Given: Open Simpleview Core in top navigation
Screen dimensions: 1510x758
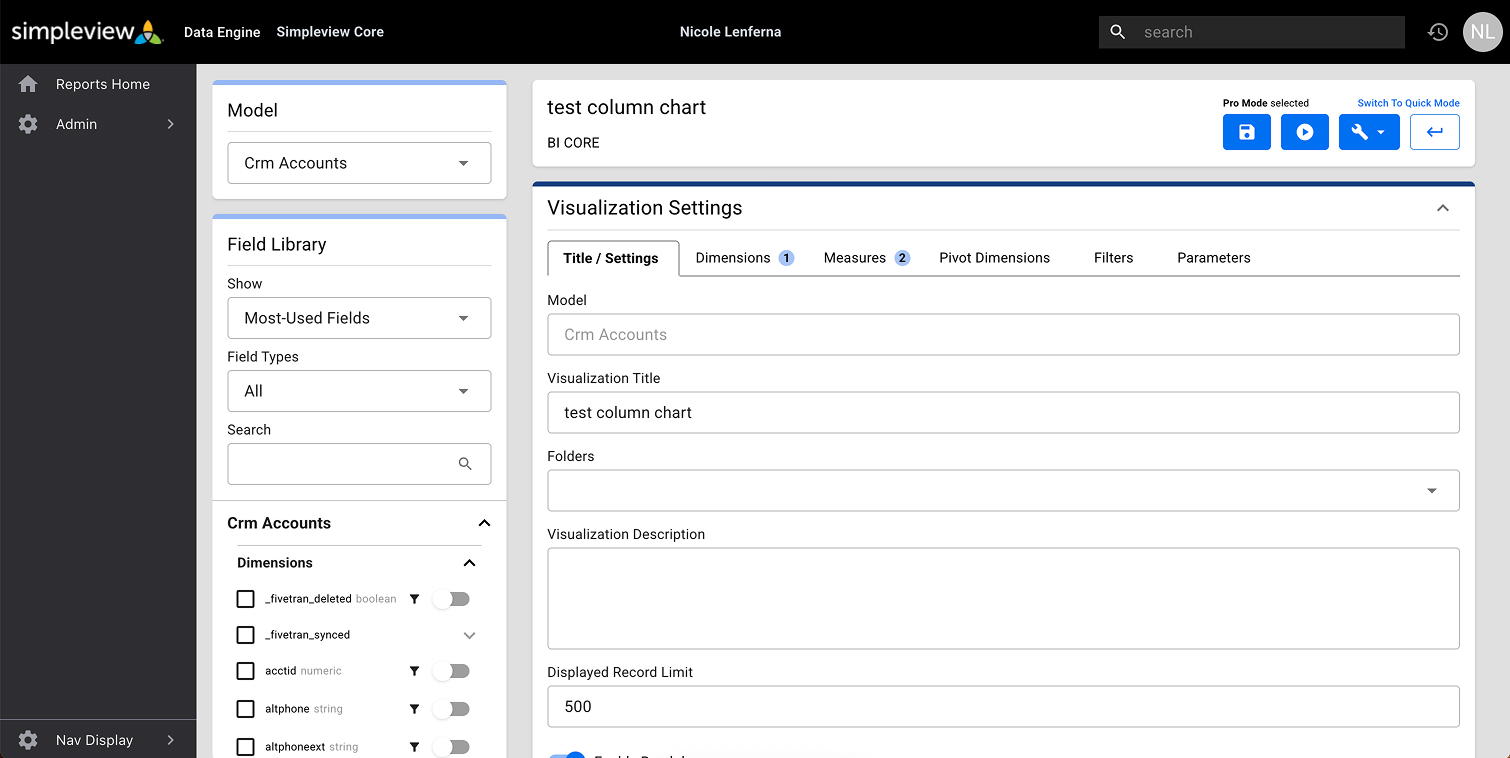Looking at the screenshot, I should tap(330, 32).
